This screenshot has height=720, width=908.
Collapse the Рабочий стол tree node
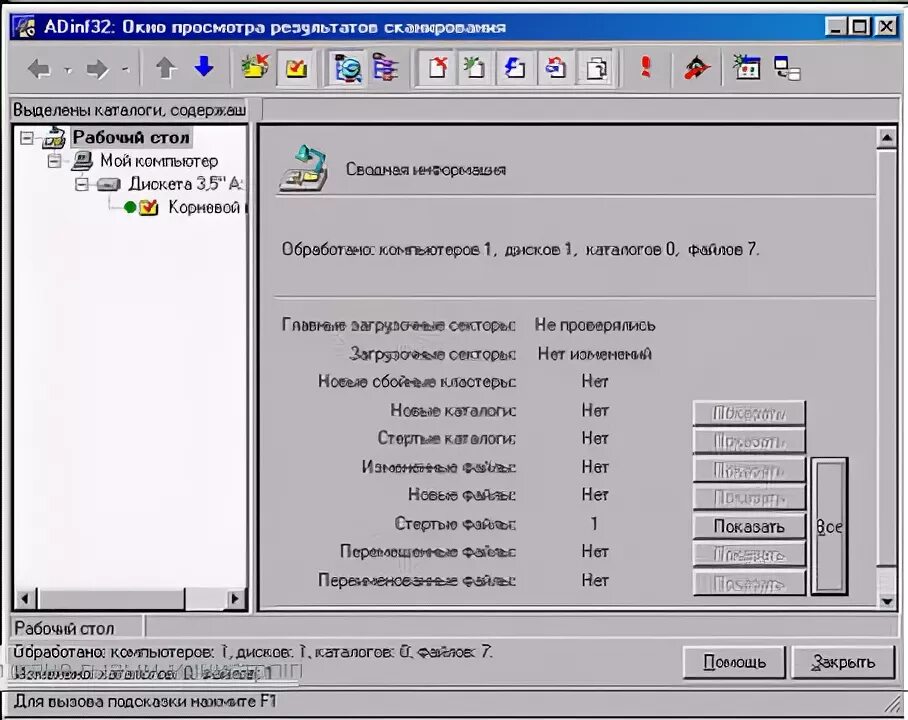click(x=27, y=138)
